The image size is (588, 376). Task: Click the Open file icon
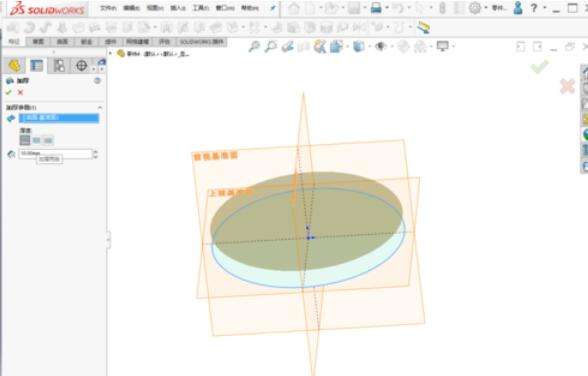click(x=332, y=8)
